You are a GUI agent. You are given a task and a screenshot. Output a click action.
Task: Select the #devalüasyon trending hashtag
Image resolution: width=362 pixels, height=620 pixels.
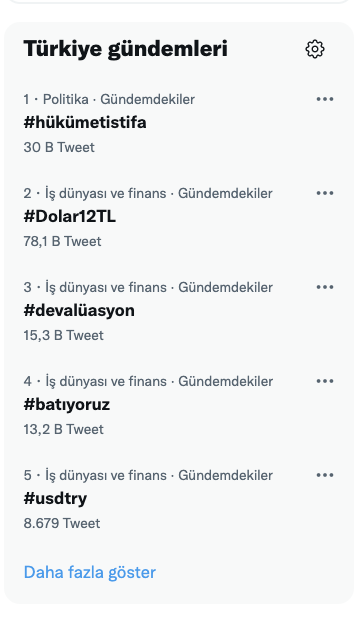(x=79, y=310)
